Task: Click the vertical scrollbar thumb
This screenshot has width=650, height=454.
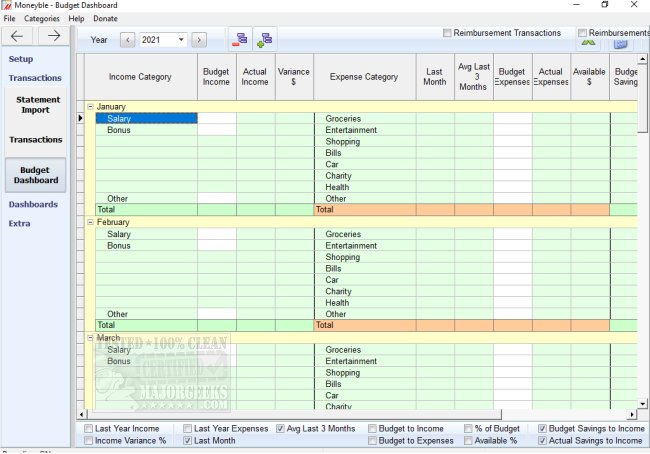Action: pos(643,99)
